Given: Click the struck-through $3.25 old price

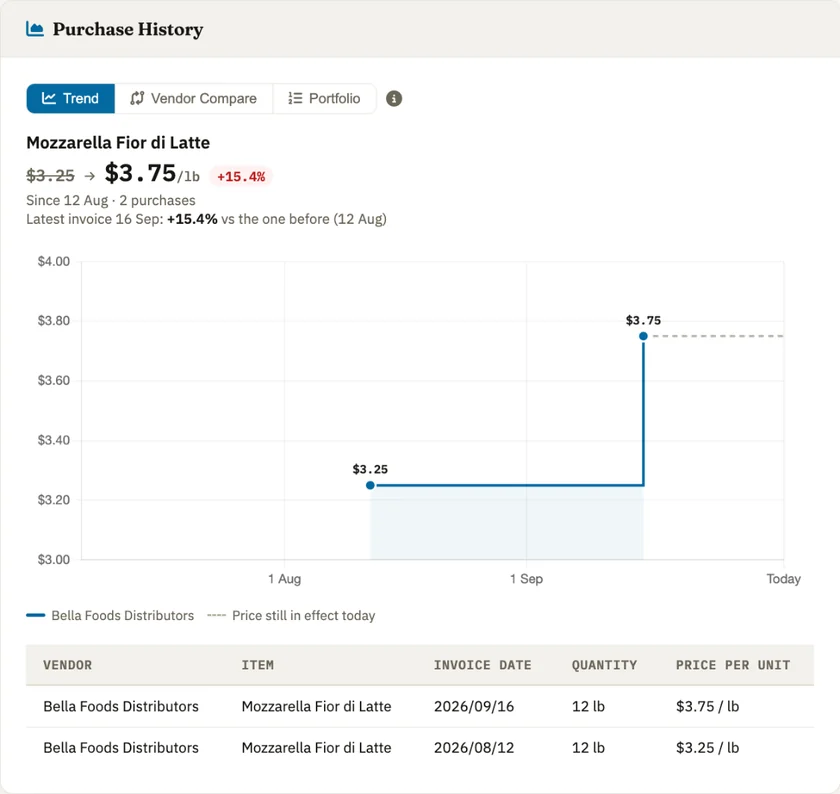Looking at the screenshot, I should (x=50, y=175).
